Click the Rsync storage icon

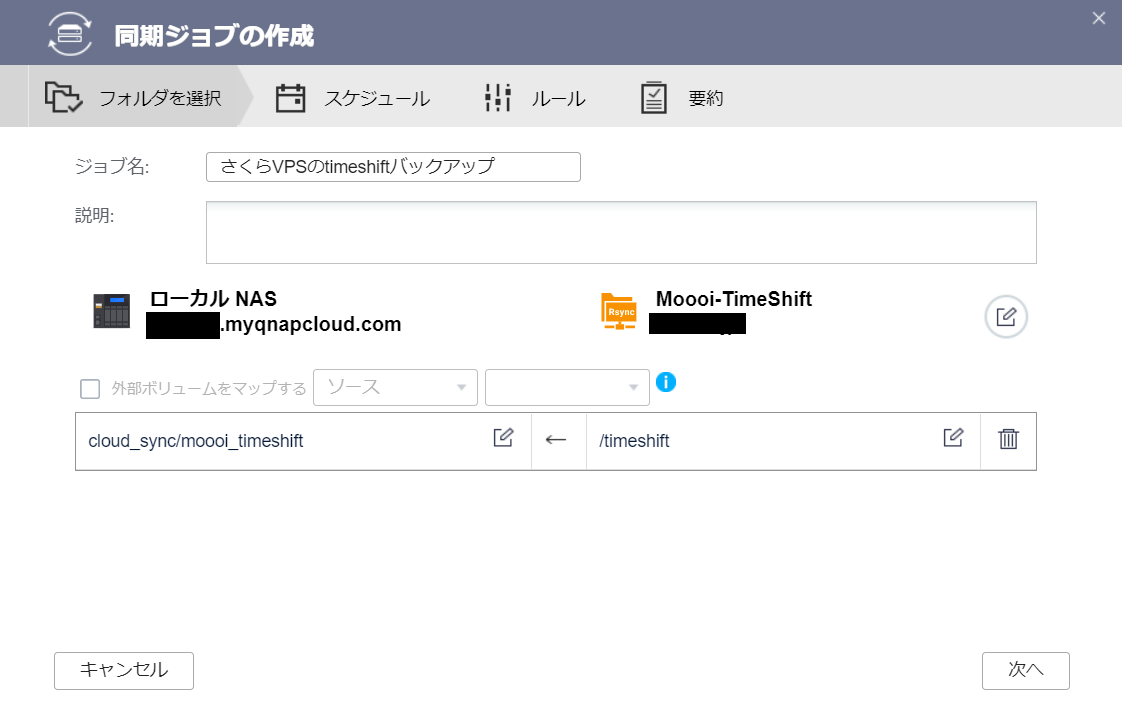click(619, 311)
